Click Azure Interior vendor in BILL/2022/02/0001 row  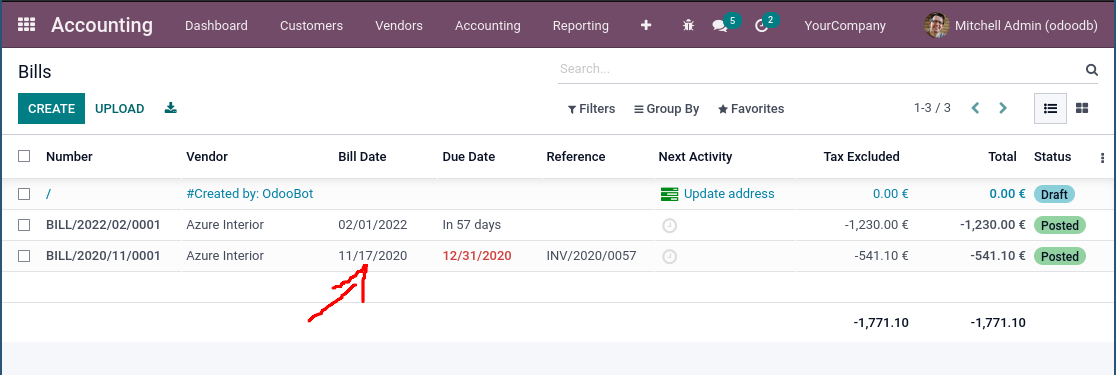click(x=225, y=225)
